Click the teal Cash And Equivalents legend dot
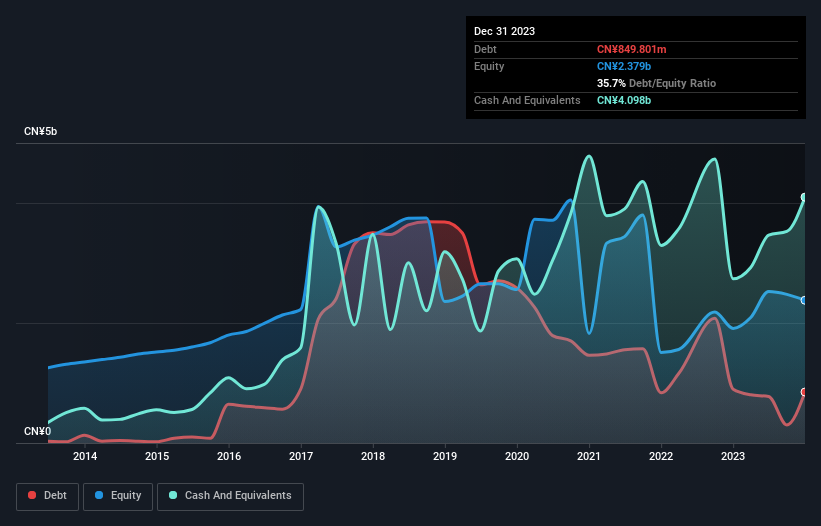This screenshot has height=526, width=821. tap(173, 495)
